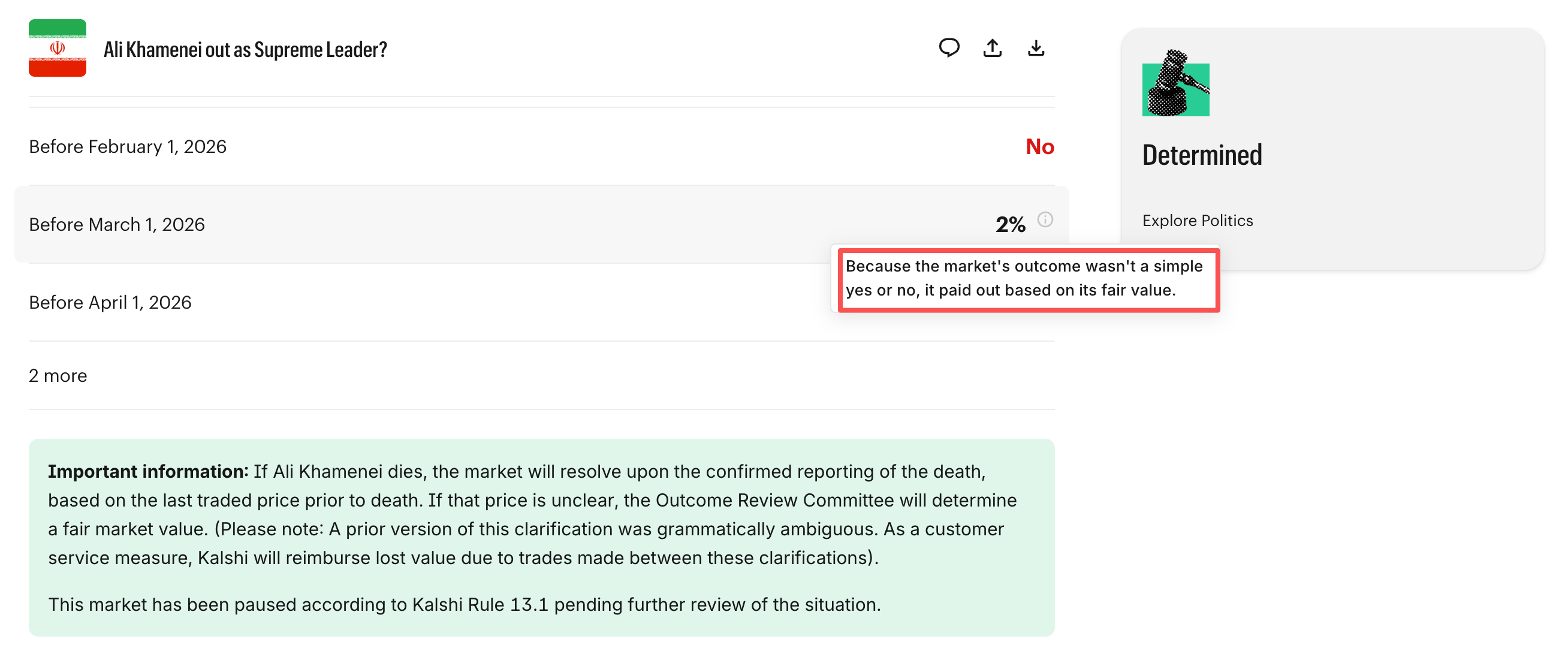The width and height of the screenshot is (1568, 657).
Task: Open the Explore Politics link
Action: tap(1198, 221)
